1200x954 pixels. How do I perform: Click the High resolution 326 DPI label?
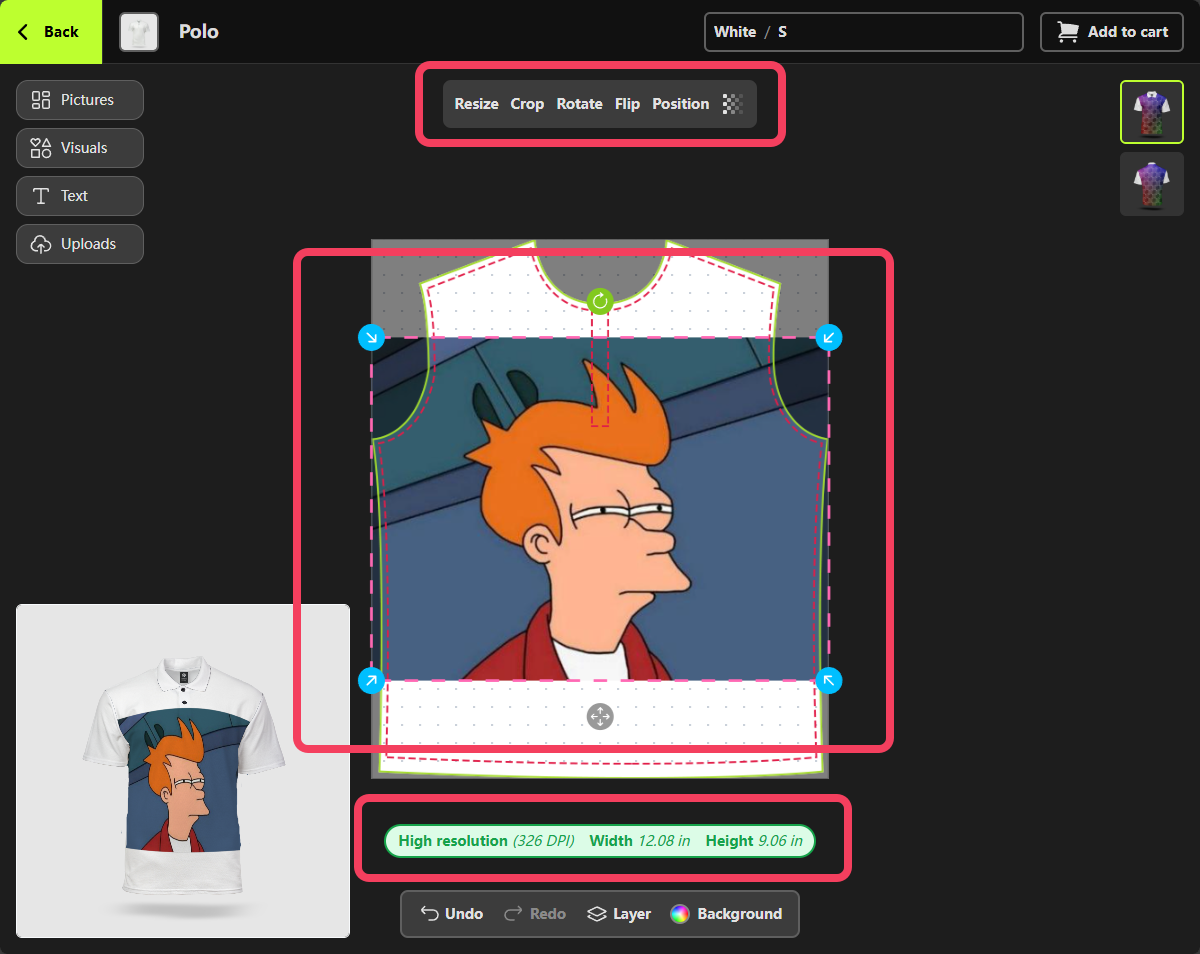[x=486, y=841]
